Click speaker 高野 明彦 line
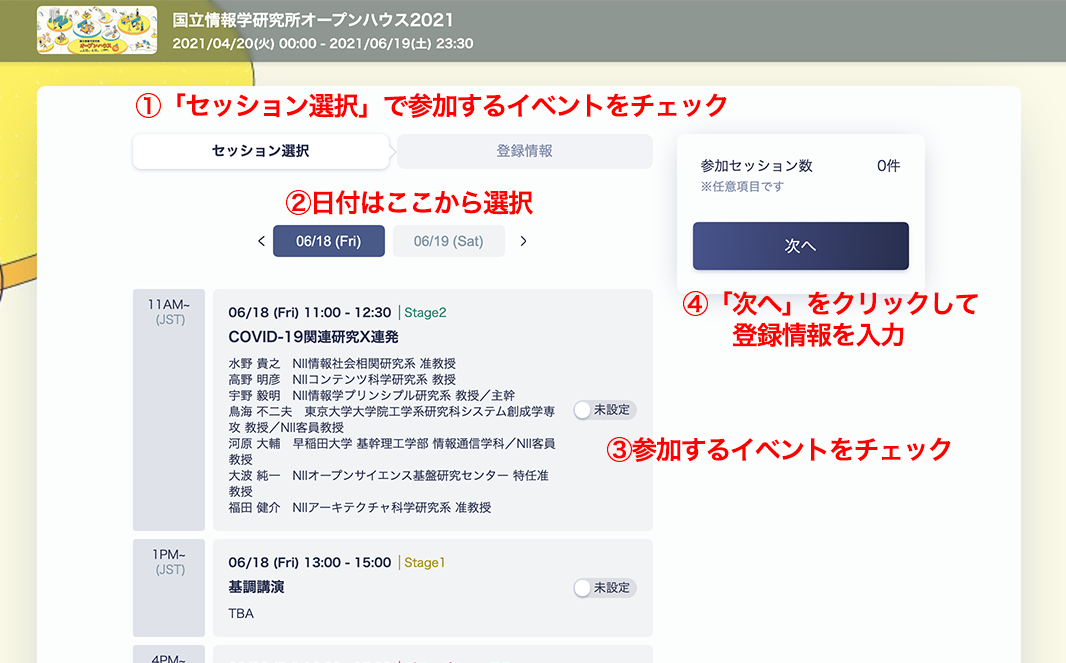Screen dimensions: 1066x663 click(x=342, y=379)
